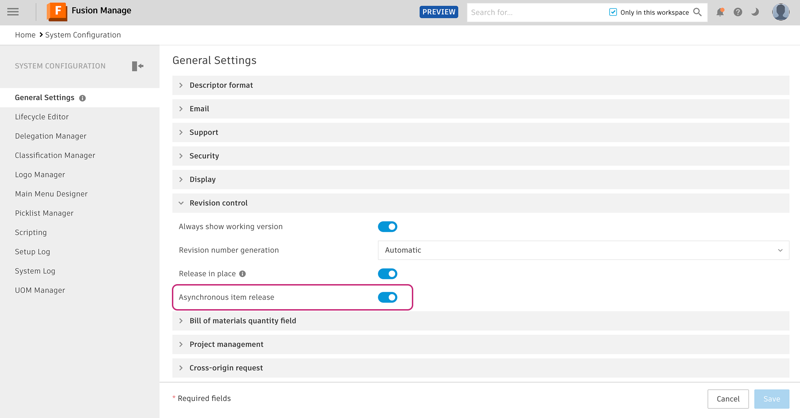The width and height of the screenshot is (800, 418).
Task: Open the hamburger main menu
Action: pyautogui.click(x=13, y=12)
